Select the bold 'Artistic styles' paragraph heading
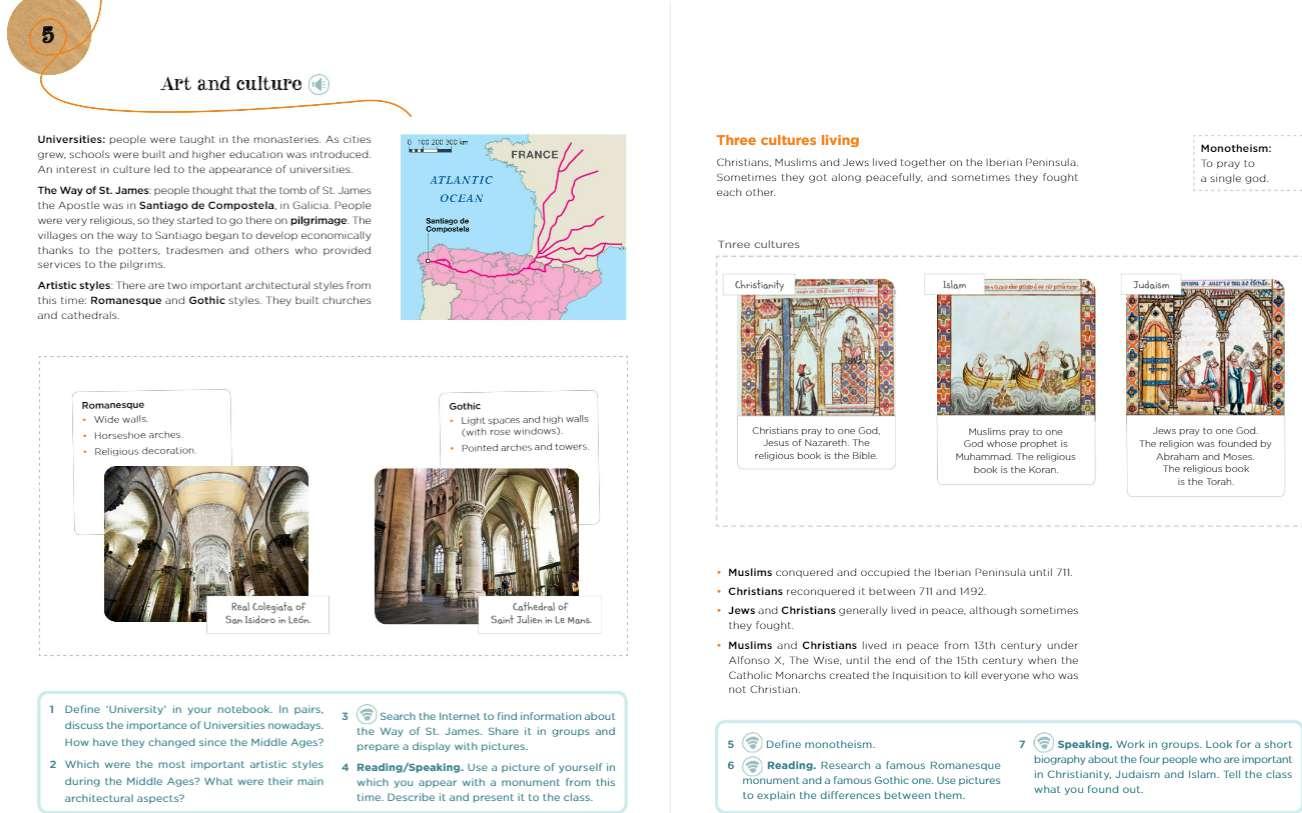The height and width of the screenshot is (813, 1302). pyautogui.click(x=74, y=286)
